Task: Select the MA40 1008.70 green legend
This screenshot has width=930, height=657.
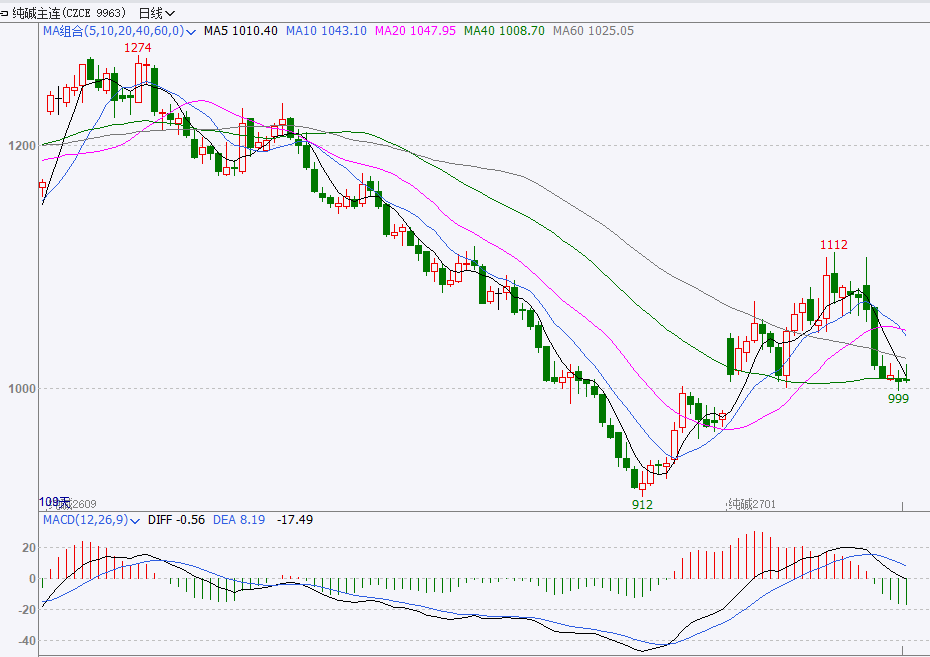Action: coord(504,31)
